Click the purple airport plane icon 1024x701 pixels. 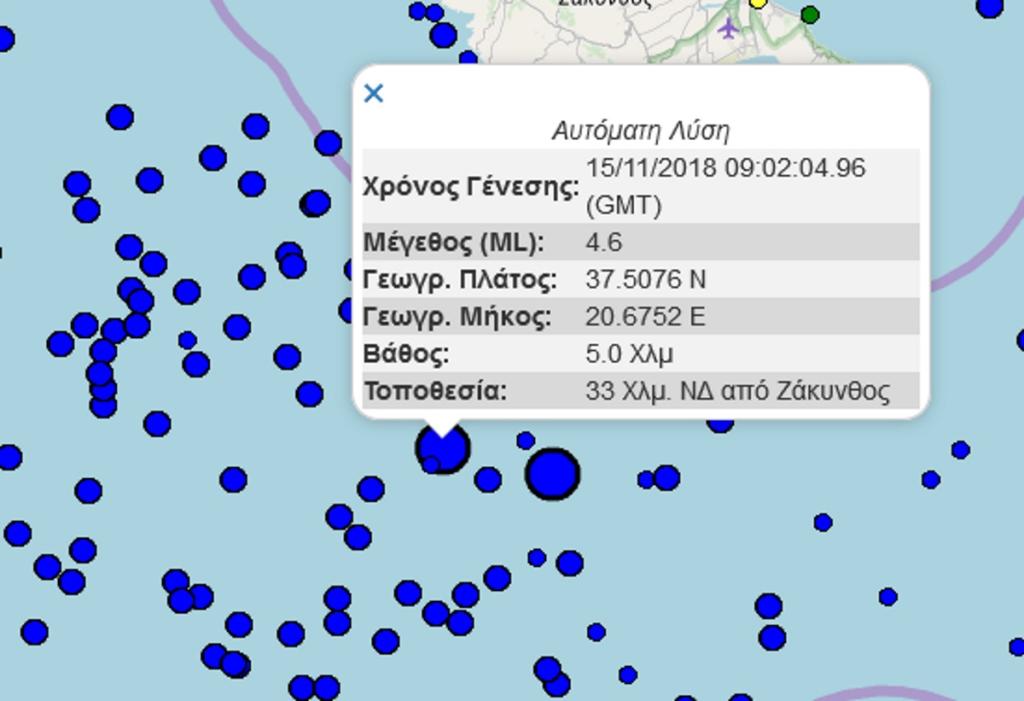pos(729,28)
